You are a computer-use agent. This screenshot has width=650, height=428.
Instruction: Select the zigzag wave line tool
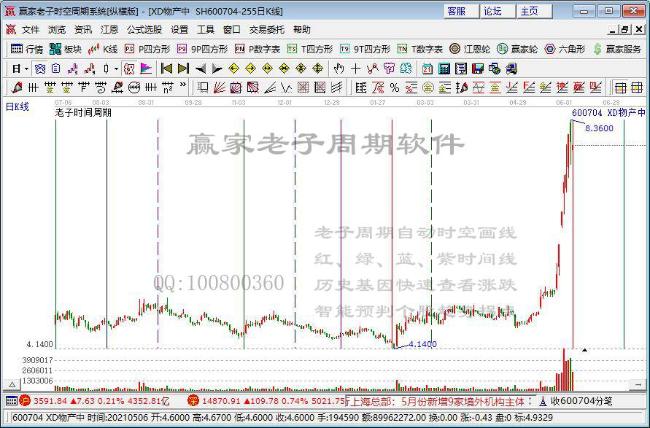click(286, 88)
